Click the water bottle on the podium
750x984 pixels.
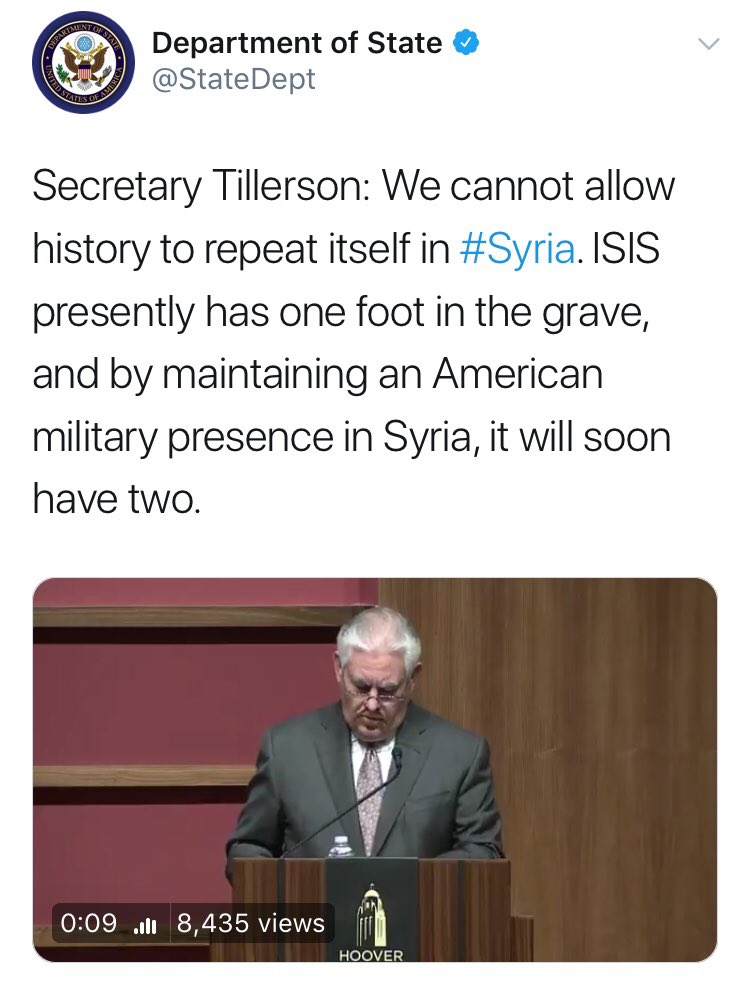(341, 846)
